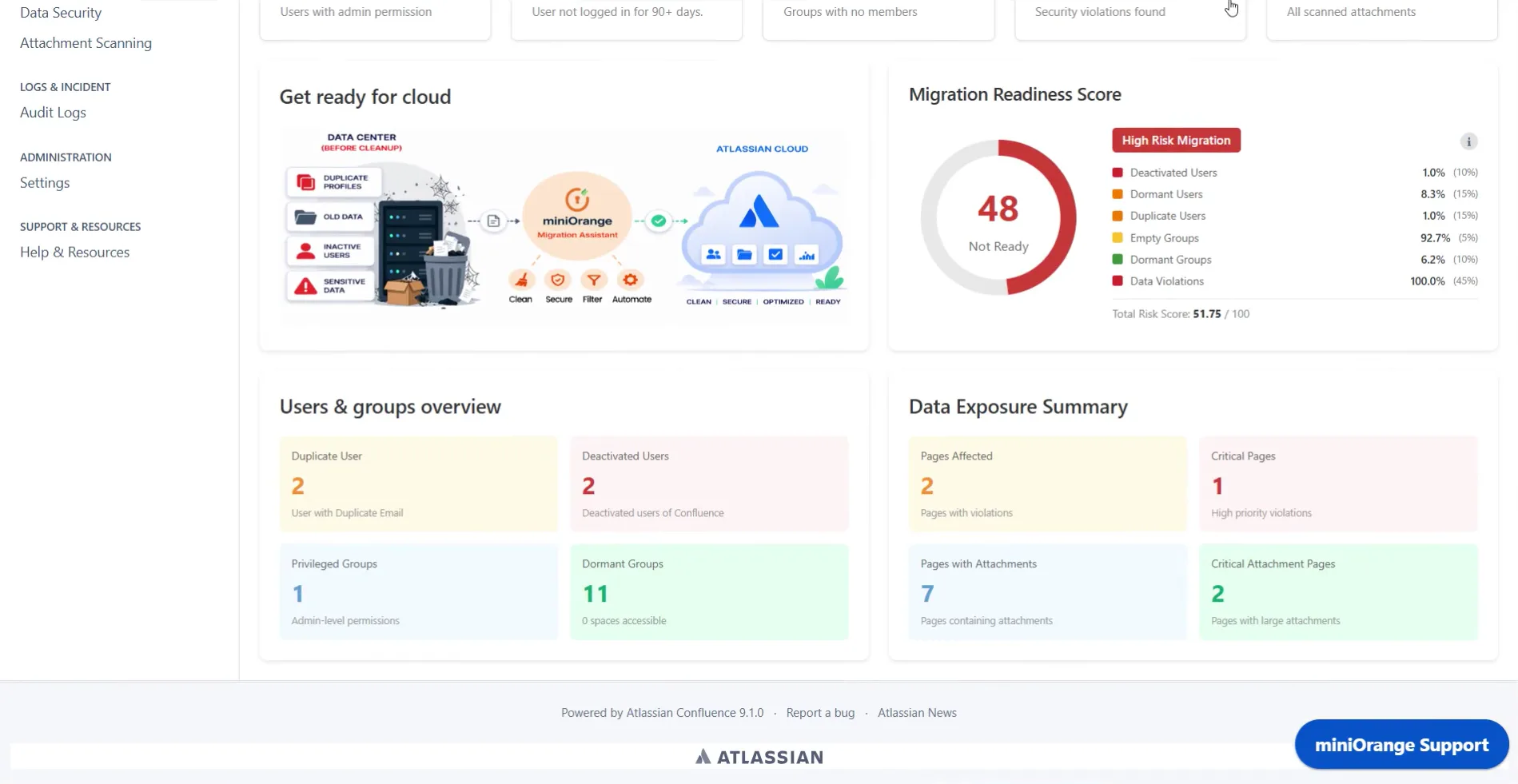Click the High Risk Migration badge
This screenshot has height=784, width=1518.
[1176, 141]
